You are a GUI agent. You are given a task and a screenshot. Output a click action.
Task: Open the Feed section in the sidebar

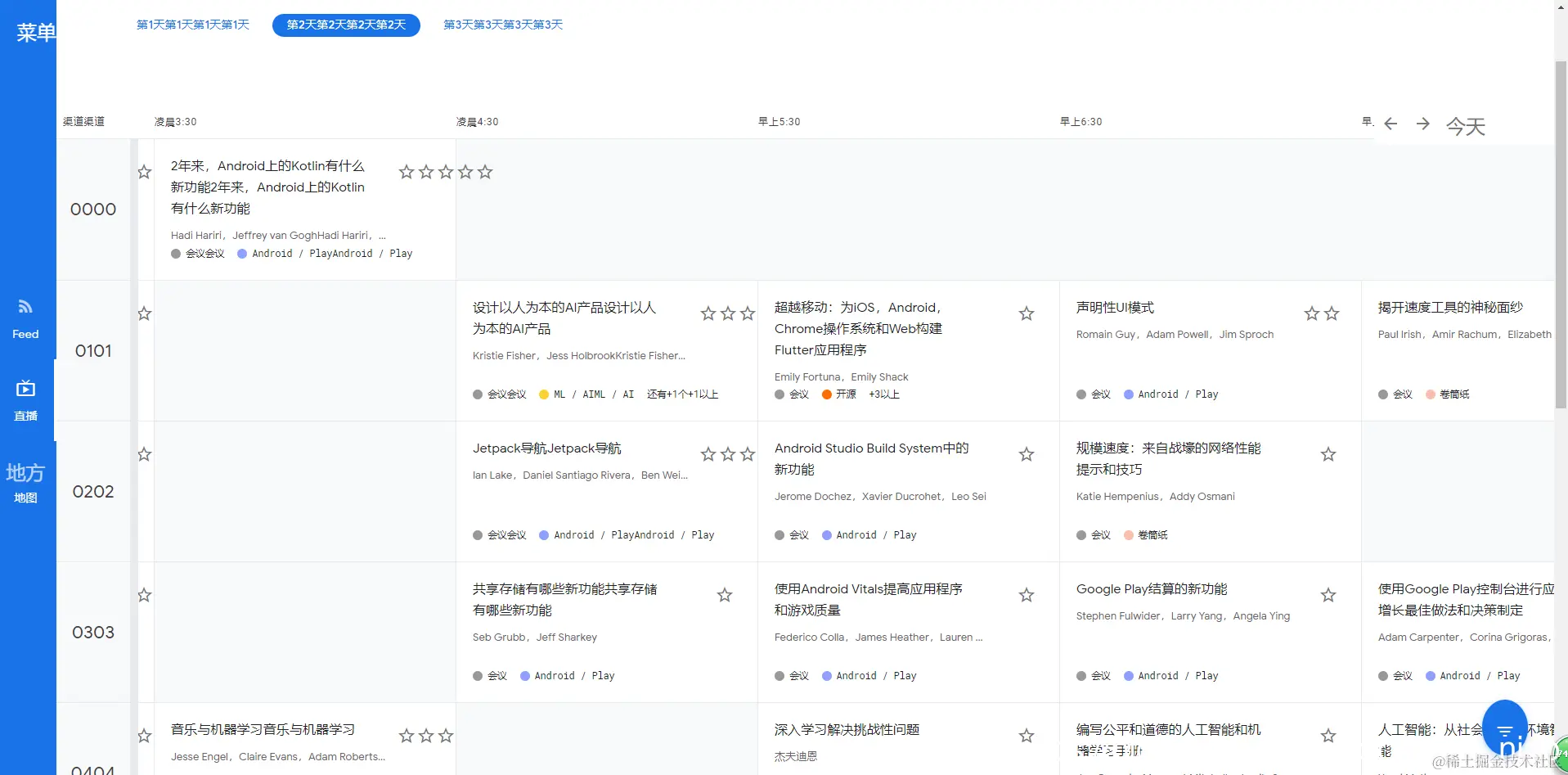25,317
